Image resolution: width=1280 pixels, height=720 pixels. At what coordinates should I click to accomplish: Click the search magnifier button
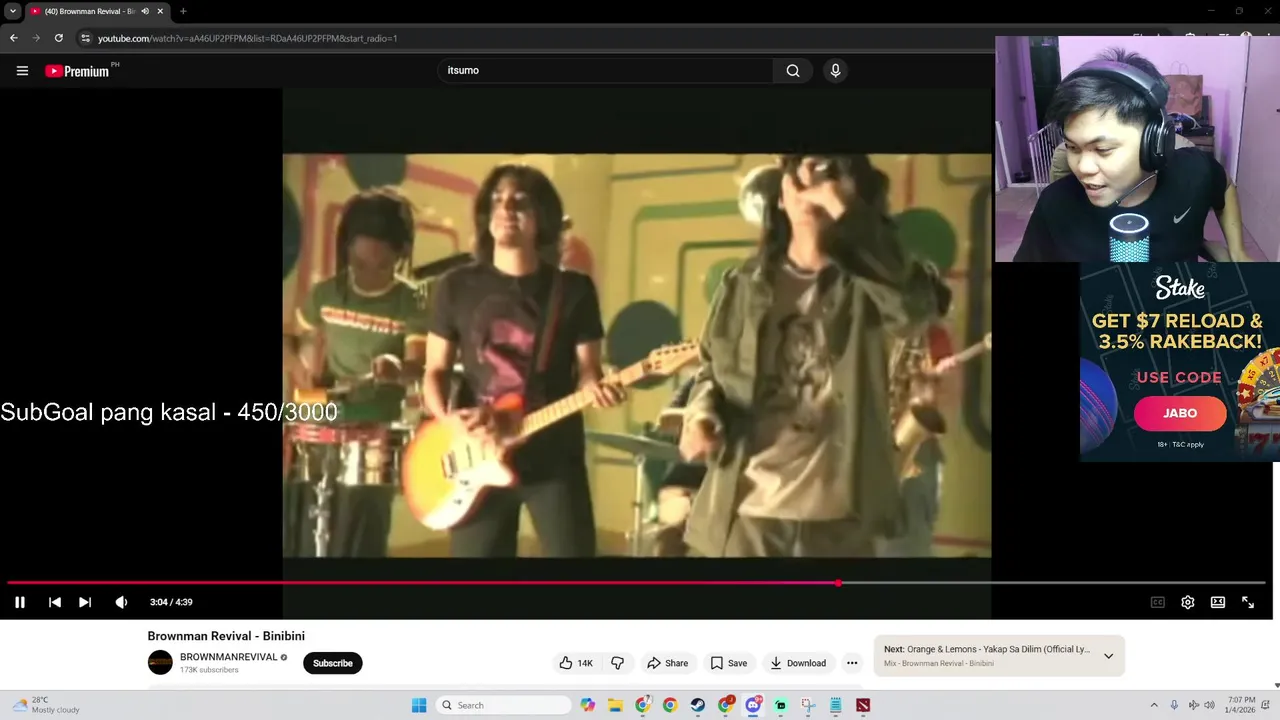click(x=793, y=71)
